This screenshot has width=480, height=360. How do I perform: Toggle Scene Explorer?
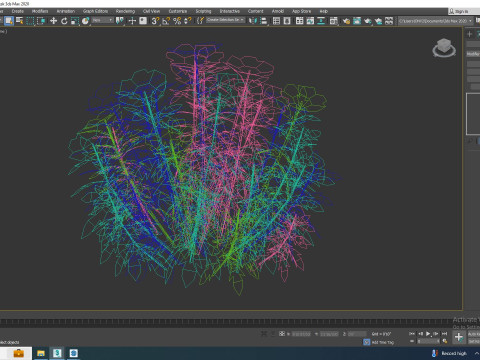[276, 21]
